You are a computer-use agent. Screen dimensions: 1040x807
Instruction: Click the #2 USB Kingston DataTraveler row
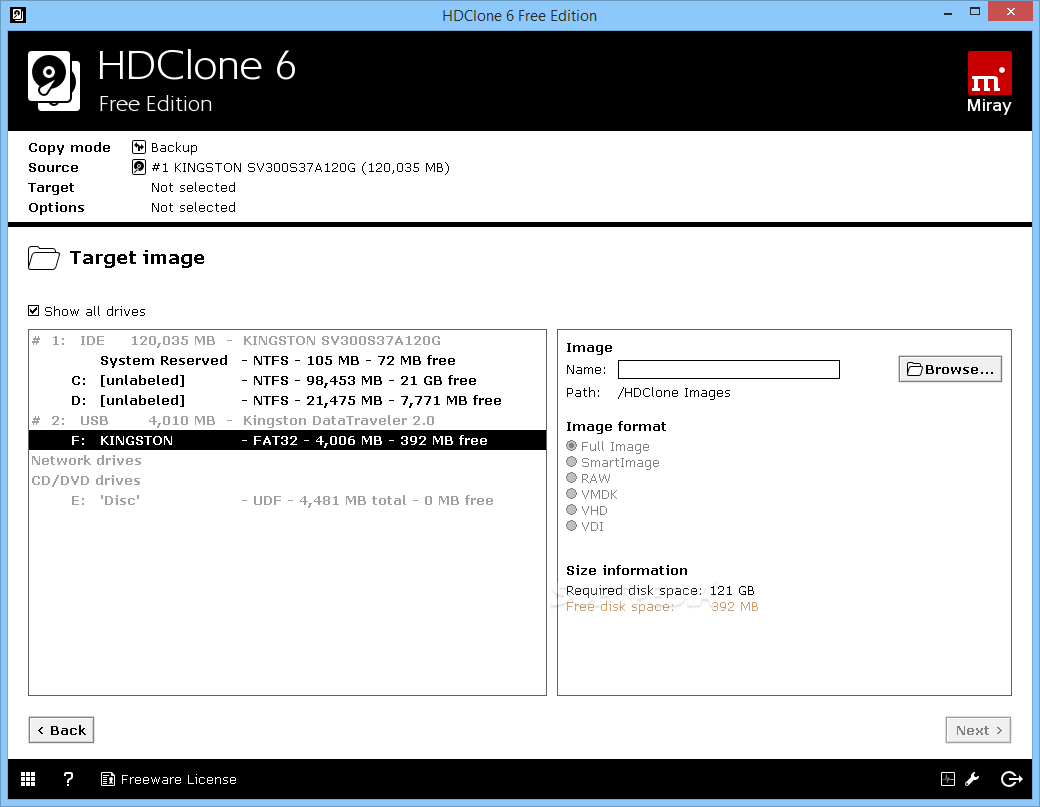pos(287,420)
